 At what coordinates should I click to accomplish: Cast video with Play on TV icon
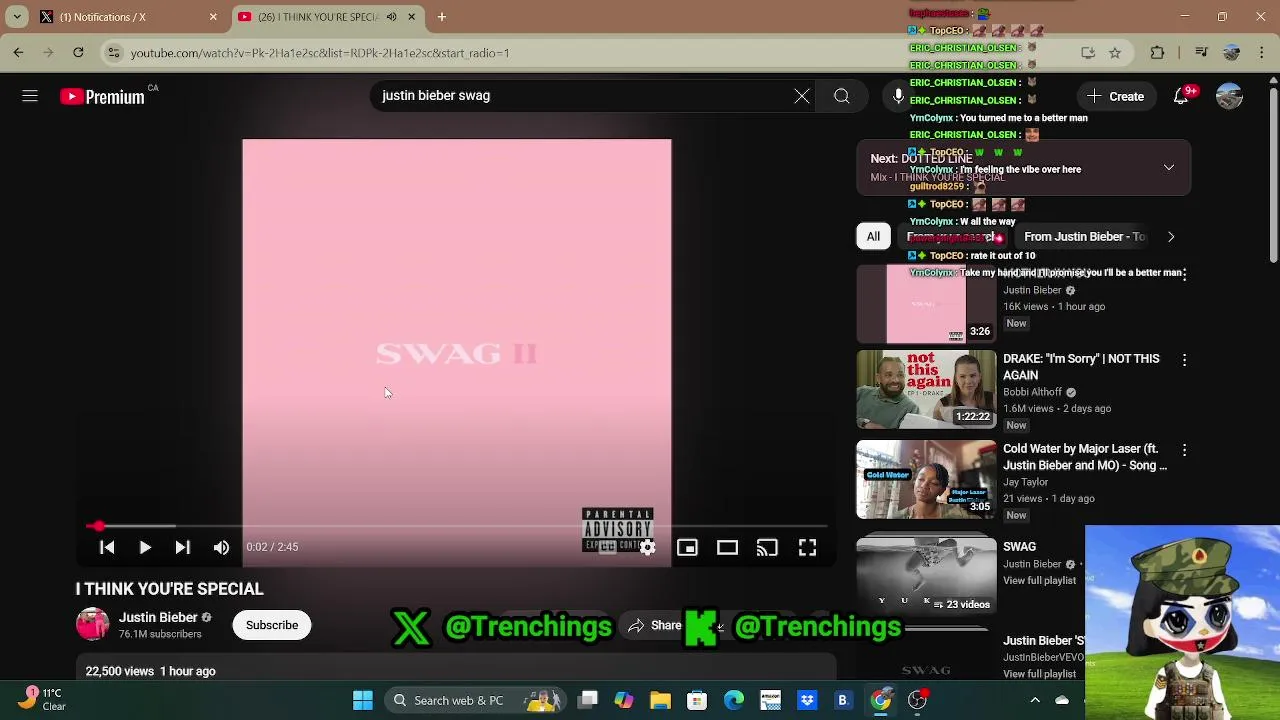coord(767,547)
